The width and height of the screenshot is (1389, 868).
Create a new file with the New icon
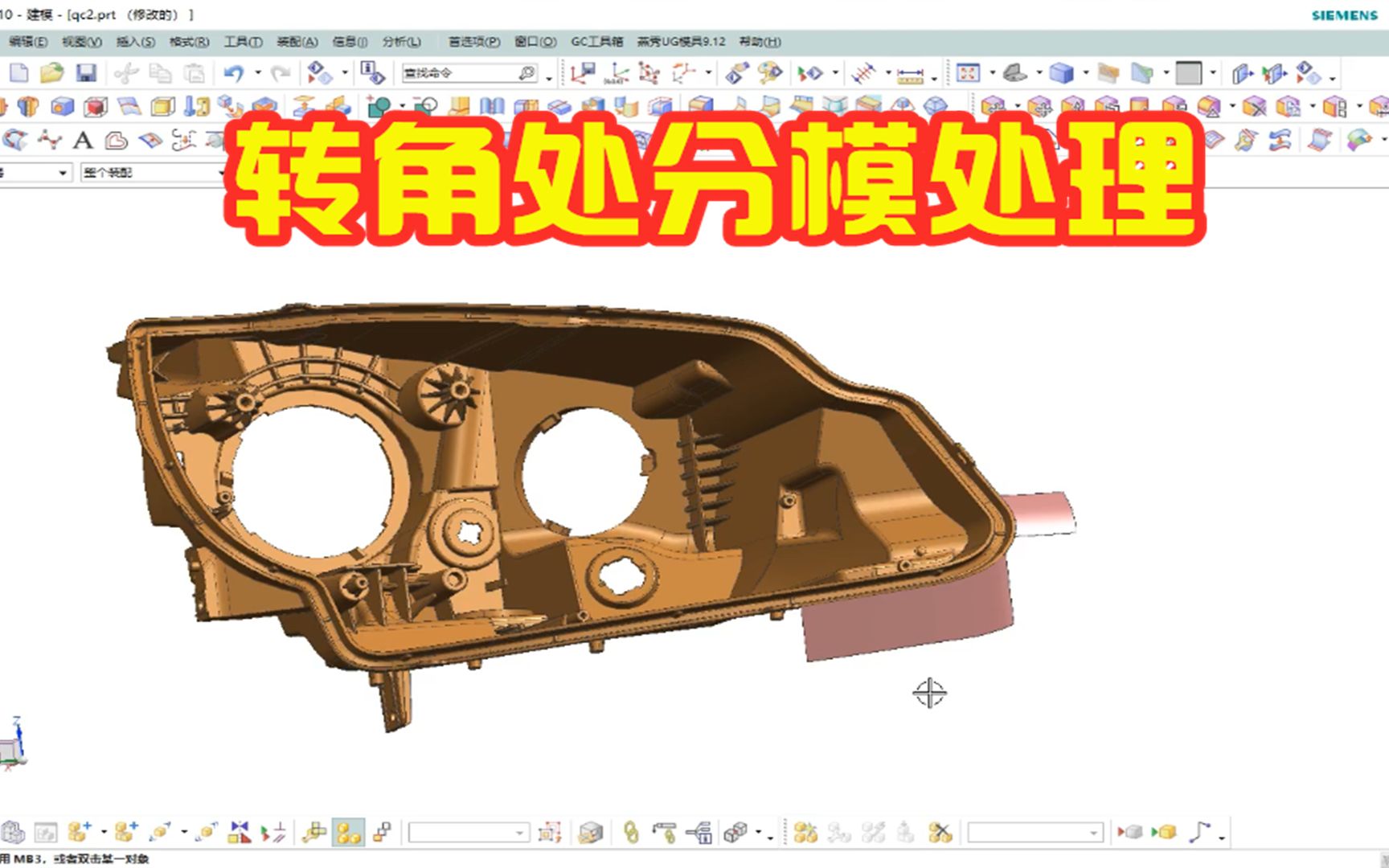[x=18, y=74]
